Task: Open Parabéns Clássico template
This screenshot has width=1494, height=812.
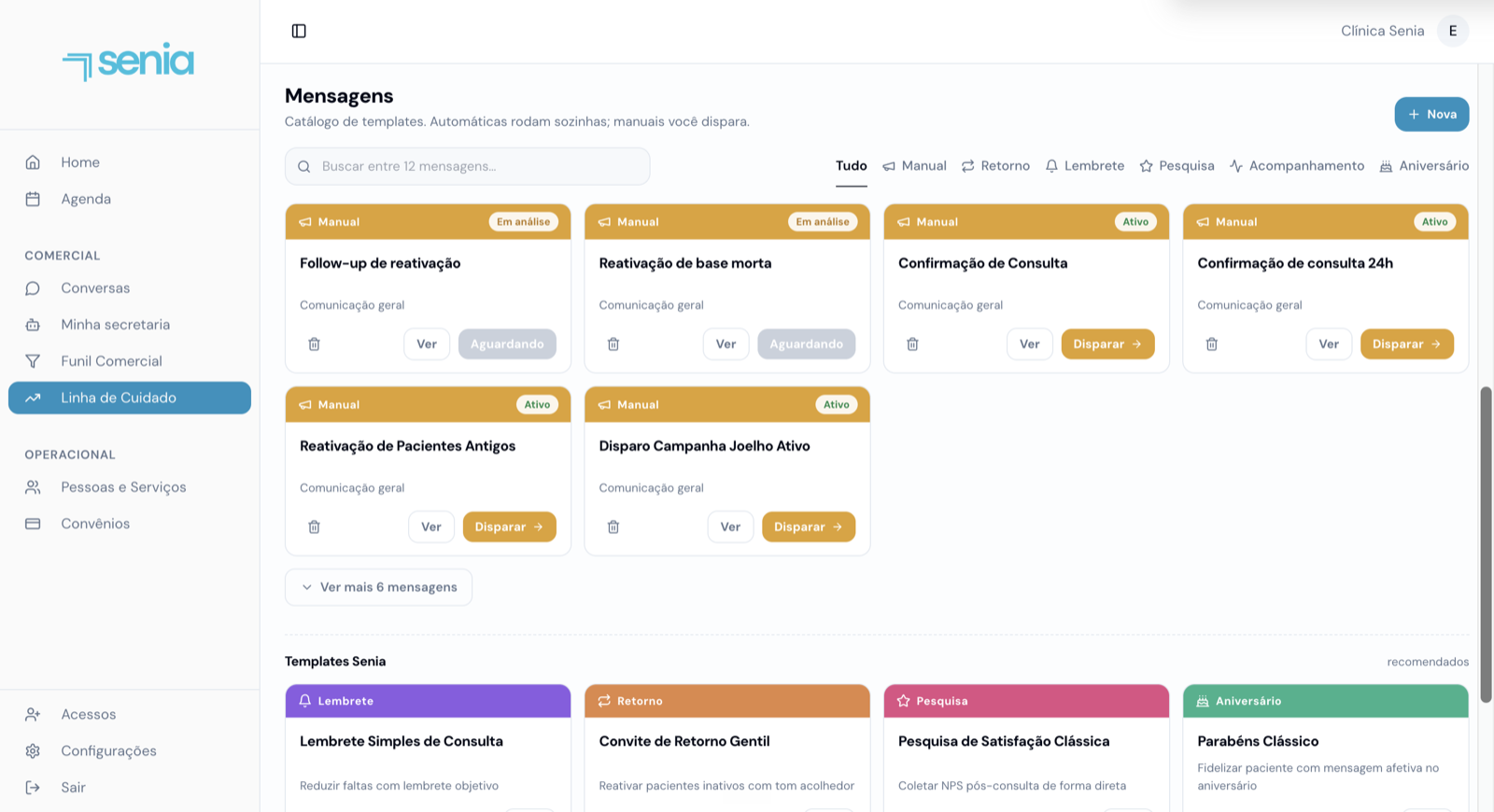Action: [1258, 741]
